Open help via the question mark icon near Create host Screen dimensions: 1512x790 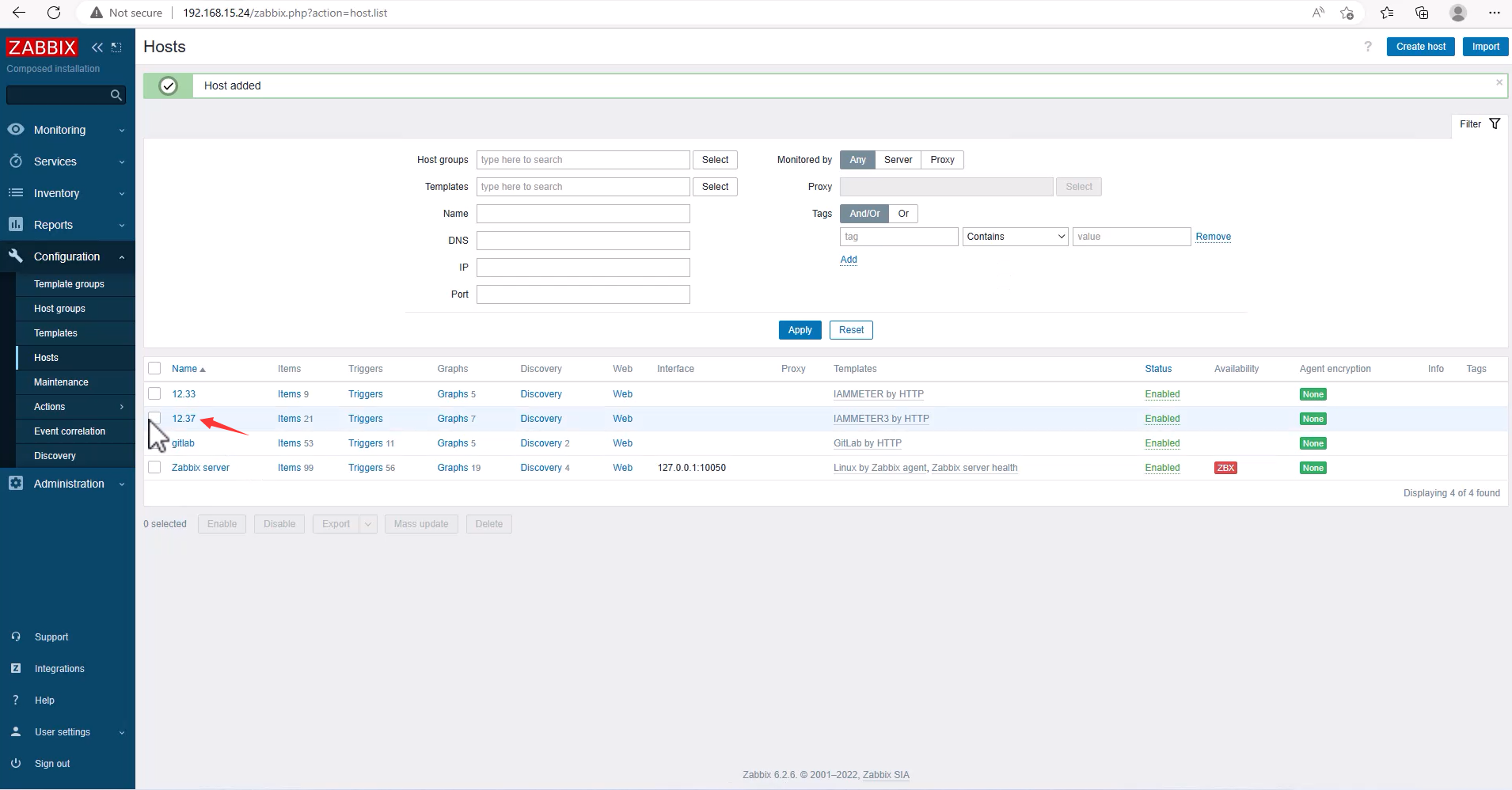(x=1368, y=47)
